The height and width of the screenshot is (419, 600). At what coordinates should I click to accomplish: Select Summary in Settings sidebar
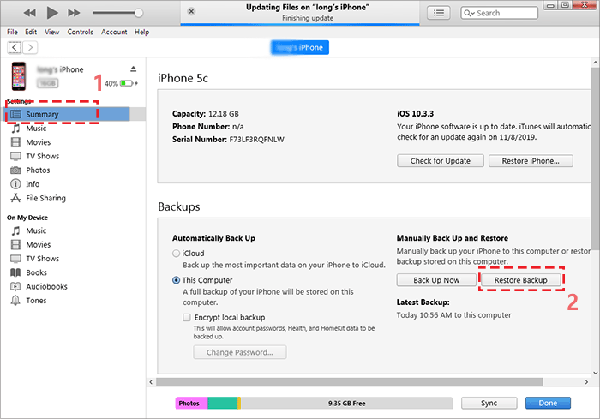point(67,114)
